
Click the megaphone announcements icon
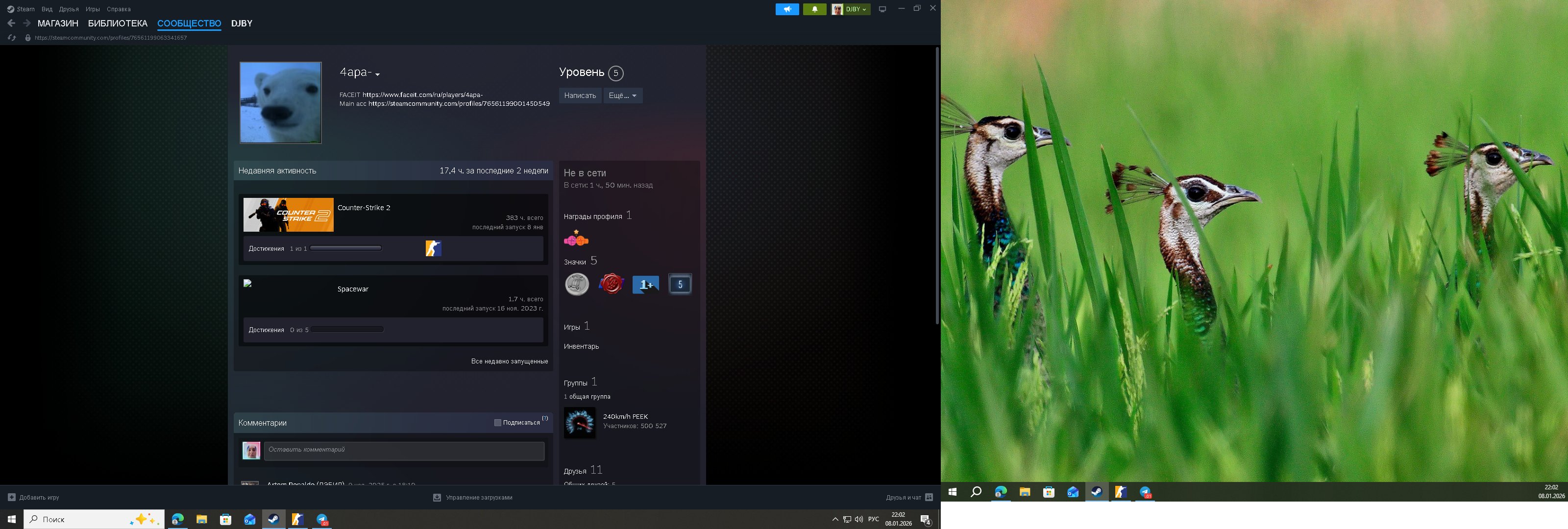(786, 9)
